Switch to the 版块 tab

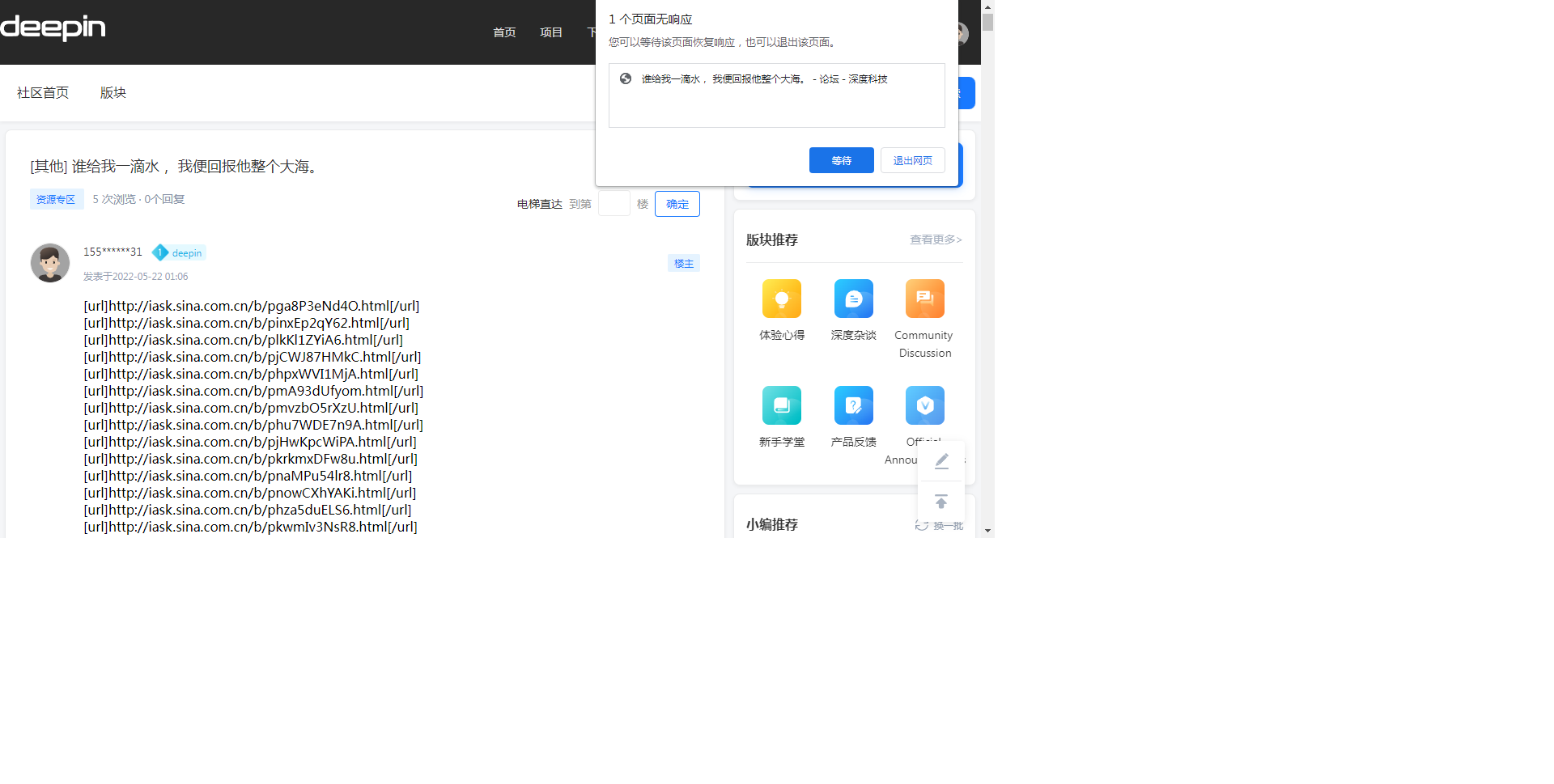tap(113, 93)
